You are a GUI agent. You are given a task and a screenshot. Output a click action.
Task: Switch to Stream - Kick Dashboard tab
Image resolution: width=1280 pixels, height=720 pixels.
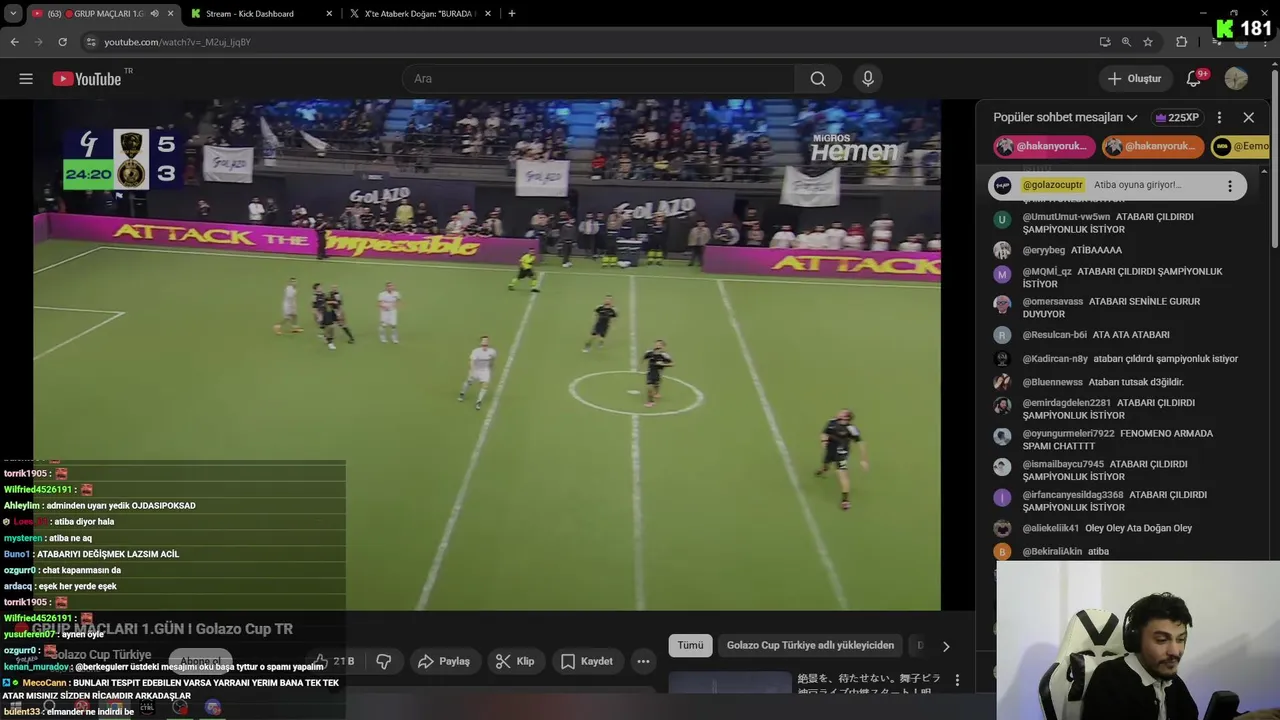(262, 14)
